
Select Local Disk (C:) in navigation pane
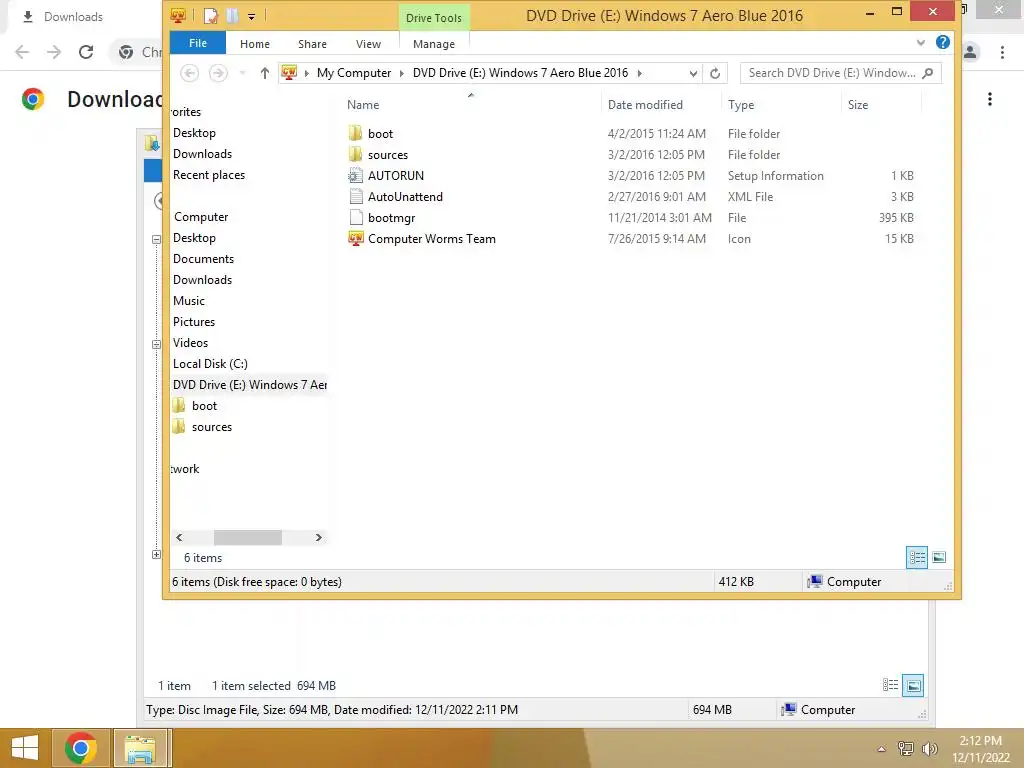click(210, 364)
